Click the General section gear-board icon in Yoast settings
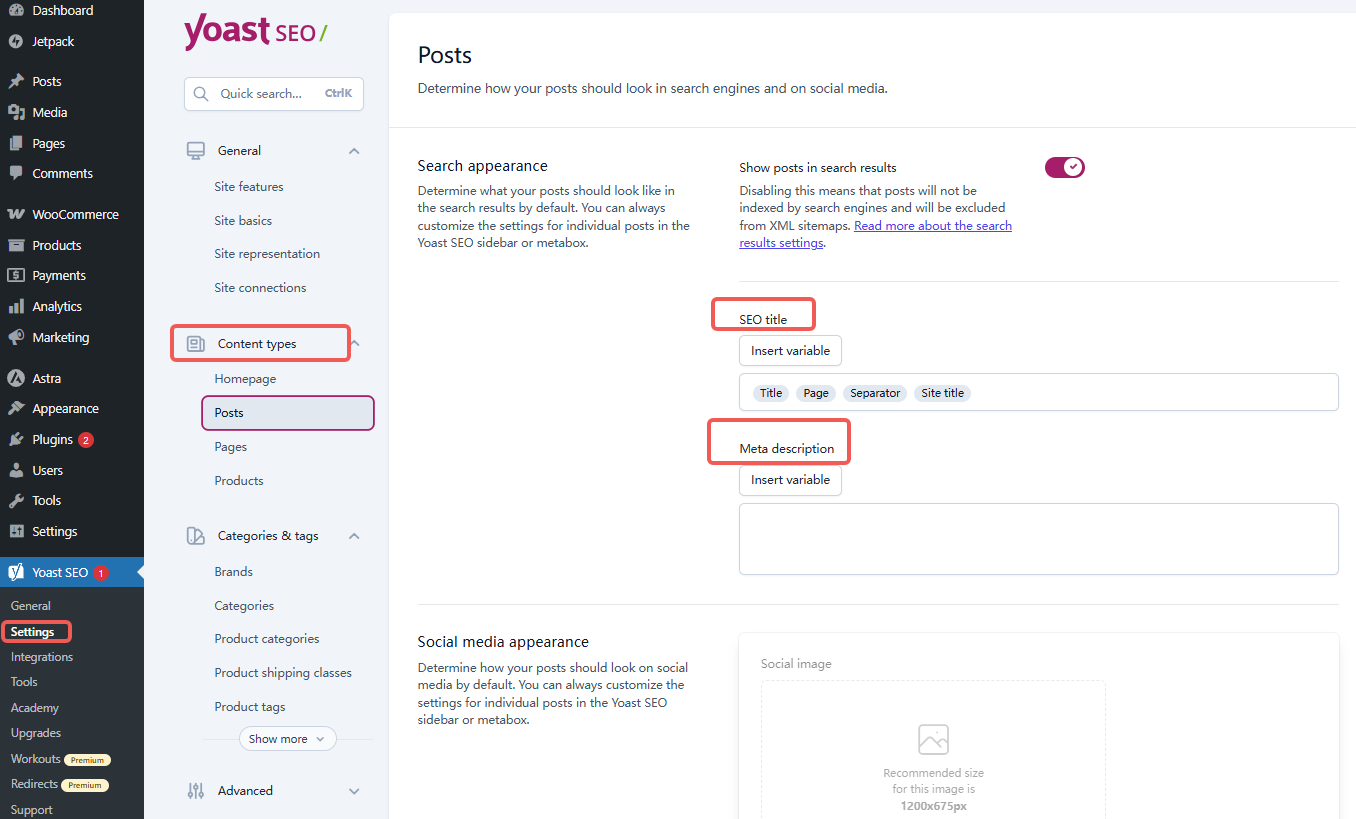The image size is (1356, 819). coord(195,150)
